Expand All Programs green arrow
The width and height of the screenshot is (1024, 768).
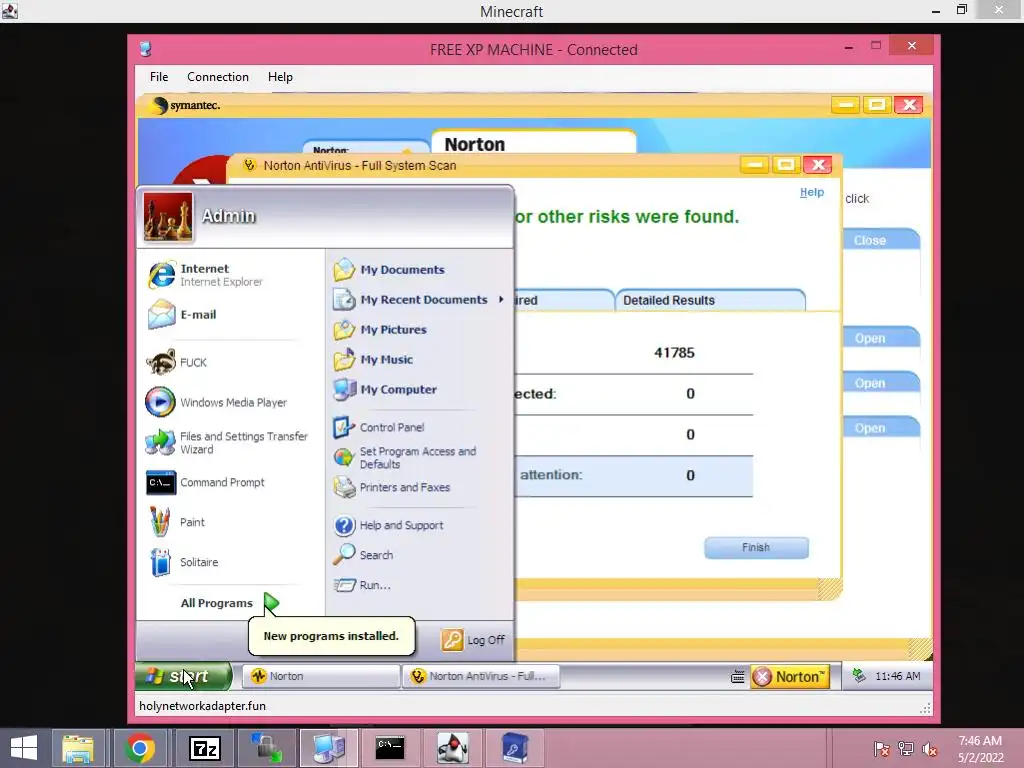click(271, 602)
